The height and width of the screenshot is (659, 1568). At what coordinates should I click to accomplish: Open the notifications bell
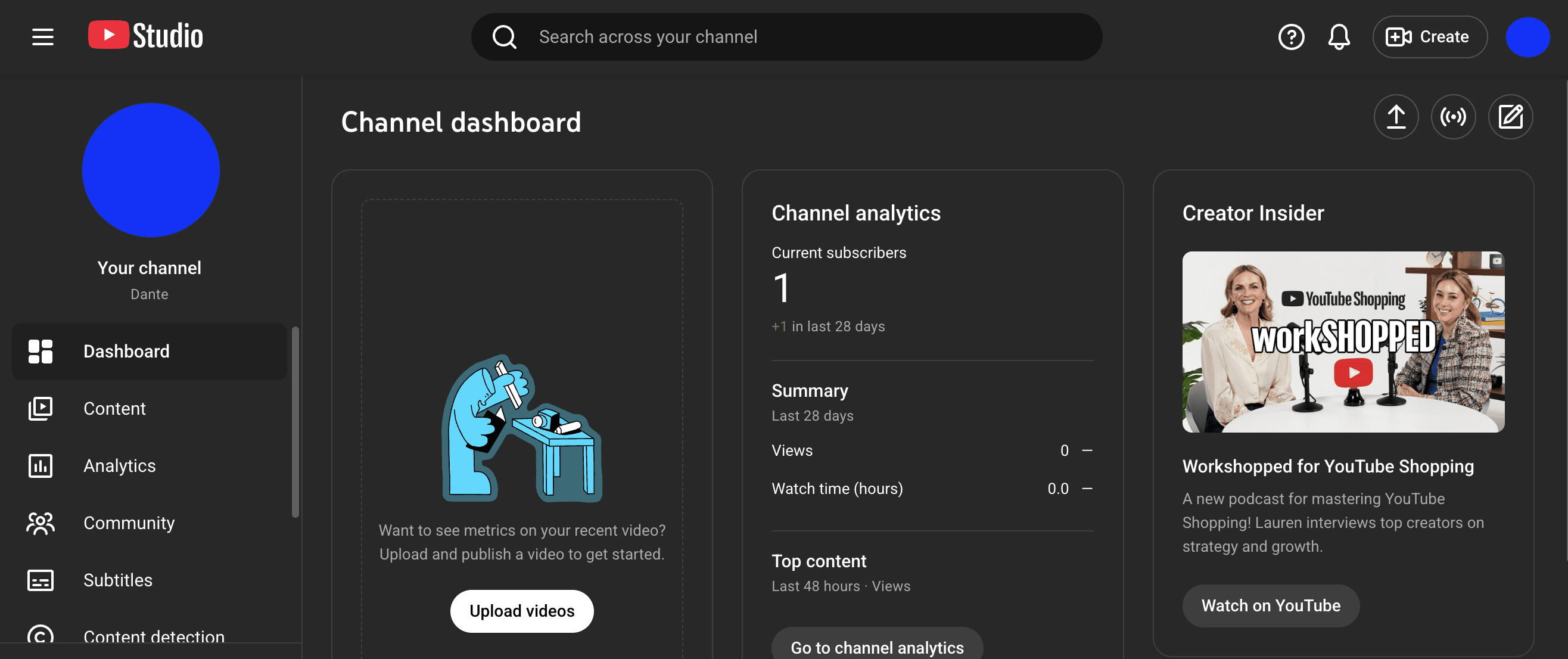[1339, 36]
